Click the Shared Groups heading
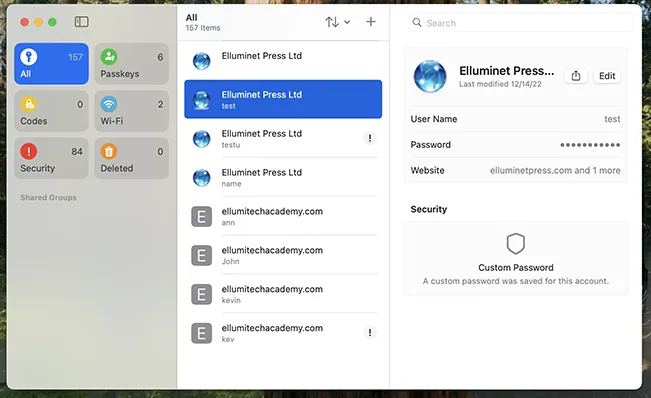Image resolution: width=651 pixels, height=398 pixels. [48, 198]
